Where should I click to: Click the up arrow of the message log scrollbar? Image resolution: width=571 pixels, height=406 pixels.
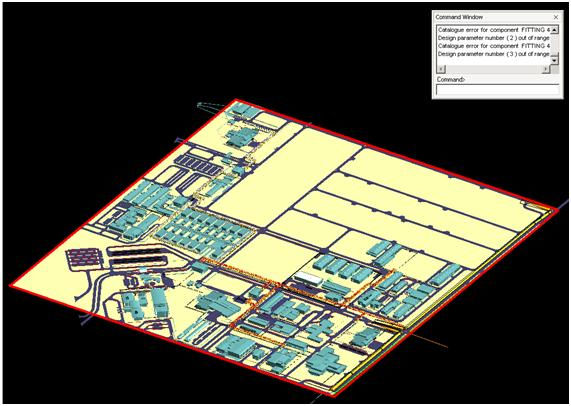coord(554,29)
